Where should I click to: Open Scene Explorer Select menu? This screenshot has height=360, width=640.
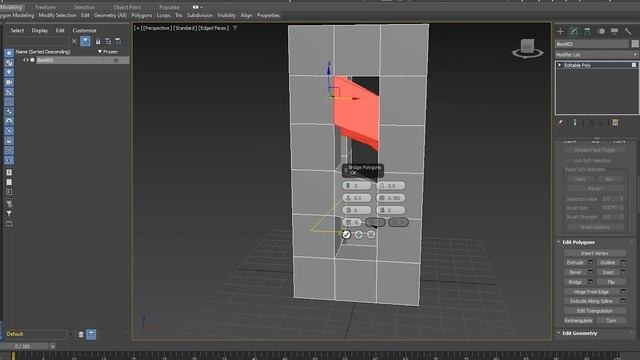pyautogui.click(x=17, y=31)
